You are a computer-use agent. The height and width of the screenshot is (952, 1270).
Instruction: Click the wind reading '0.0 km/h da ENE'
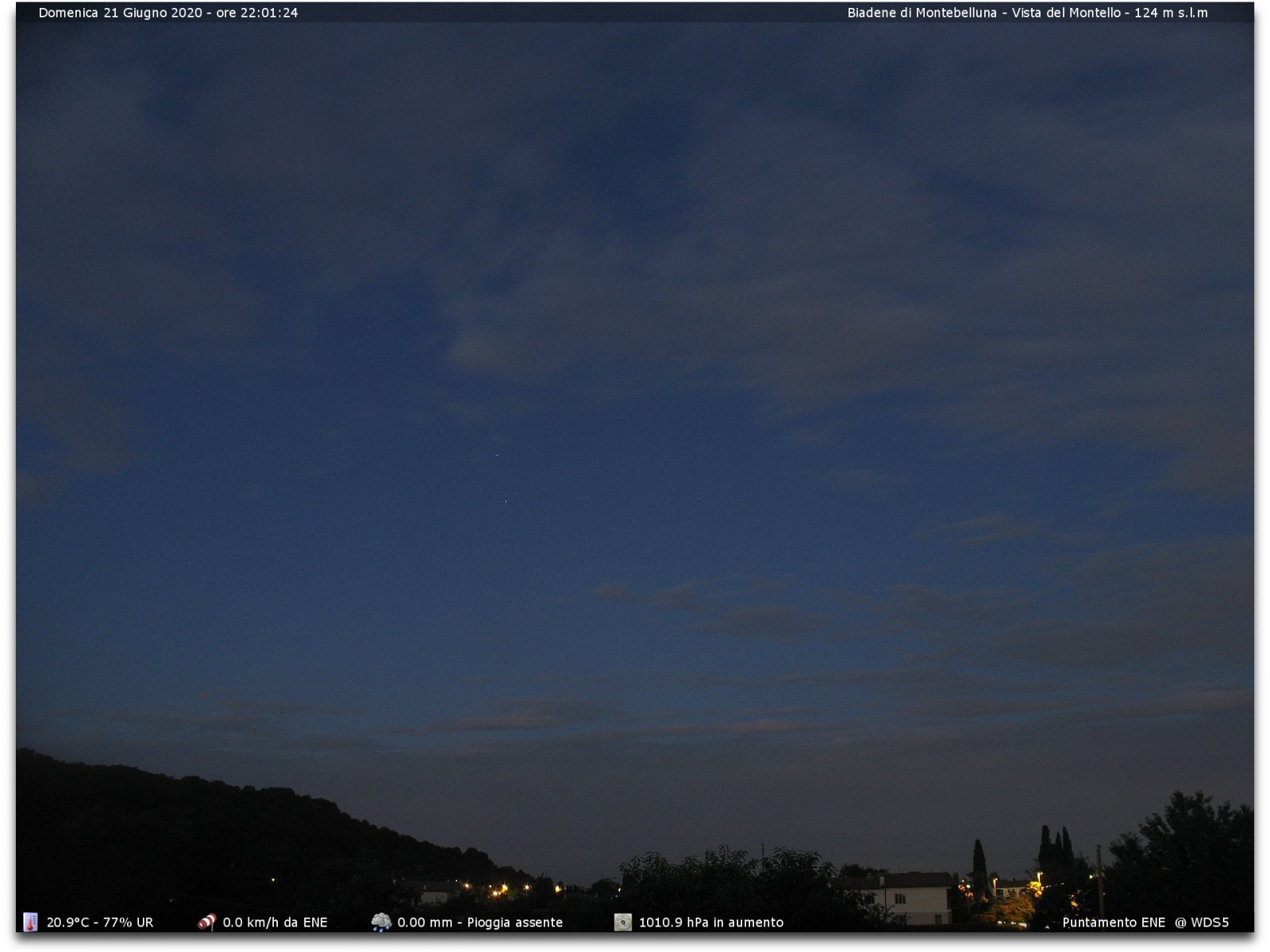tap(275, 923)
